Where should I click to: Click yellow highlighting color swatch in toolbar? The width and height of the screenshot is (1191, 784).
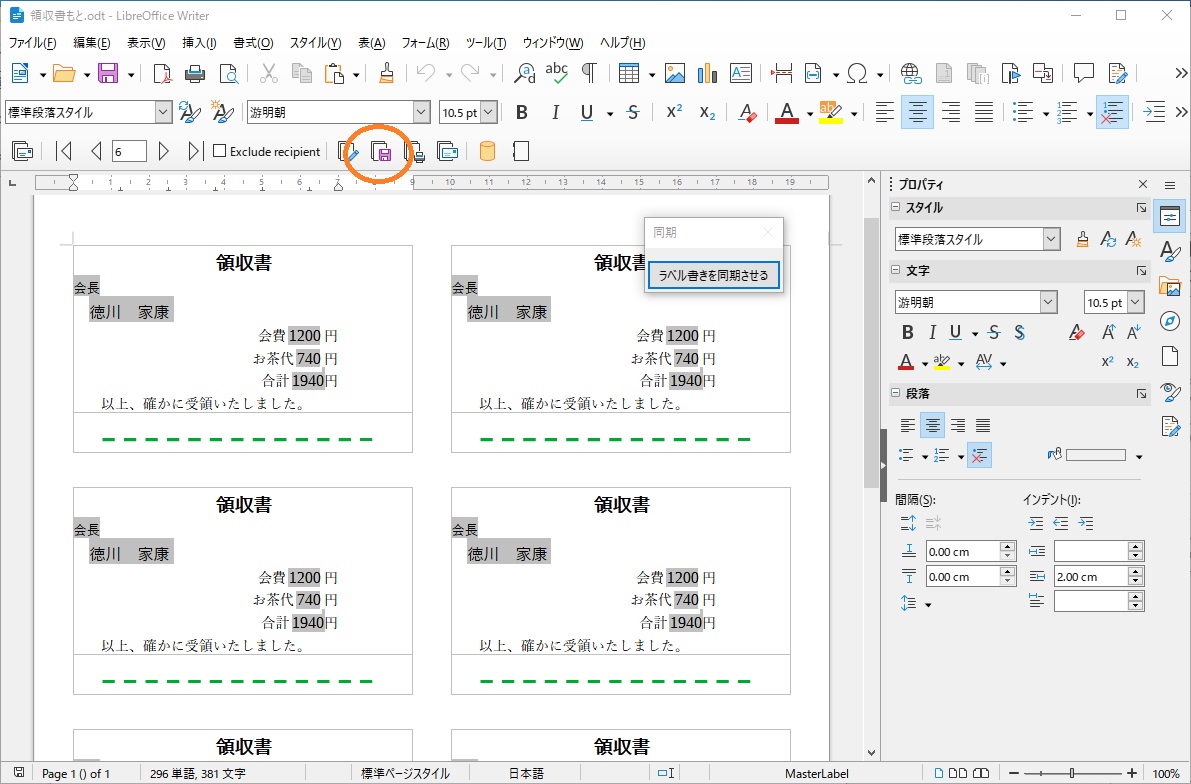(830, 112)
